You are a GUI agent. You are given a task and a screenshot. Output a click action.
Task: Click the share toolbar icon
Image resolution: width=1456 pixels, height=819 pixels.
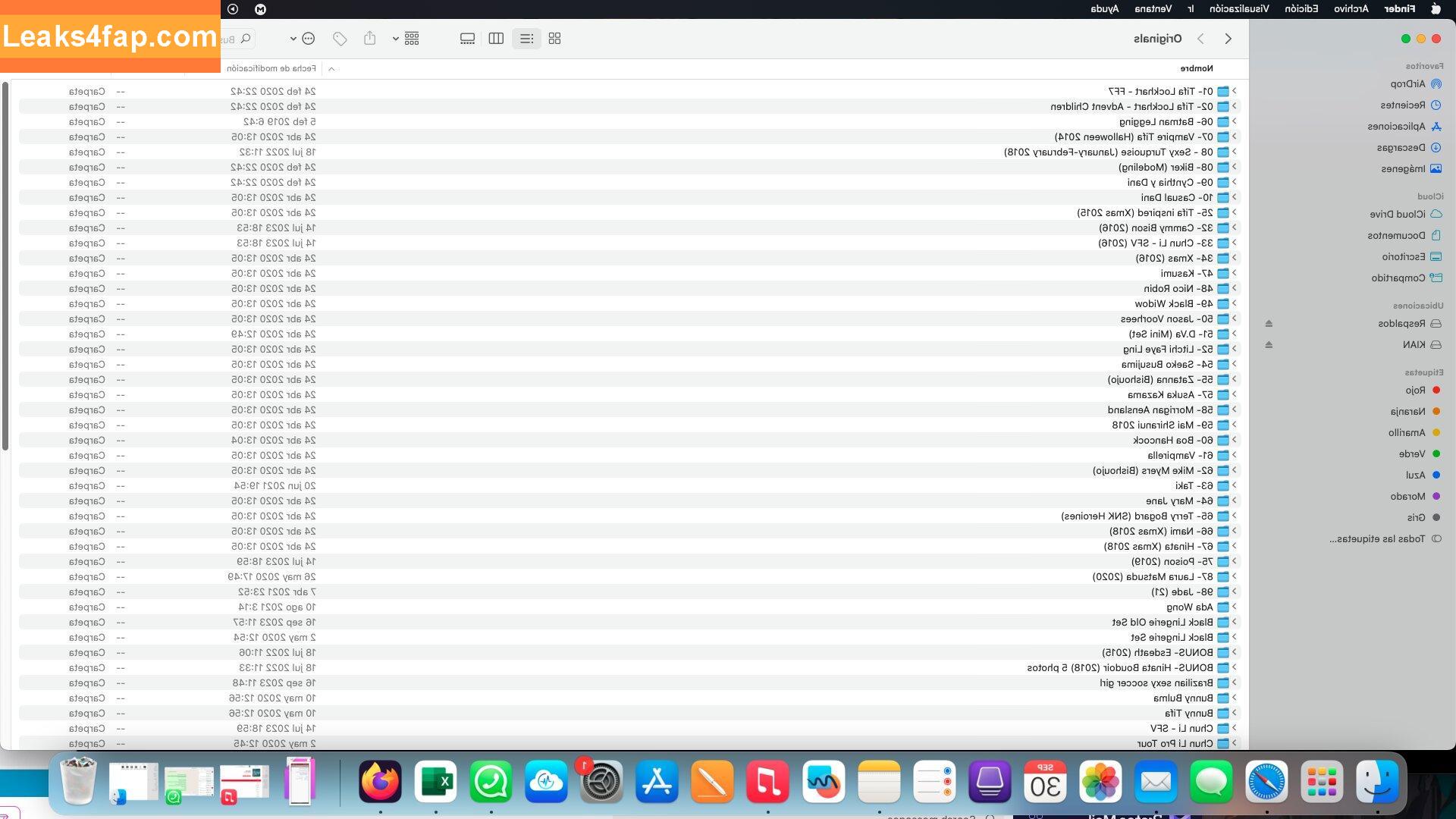369,39
